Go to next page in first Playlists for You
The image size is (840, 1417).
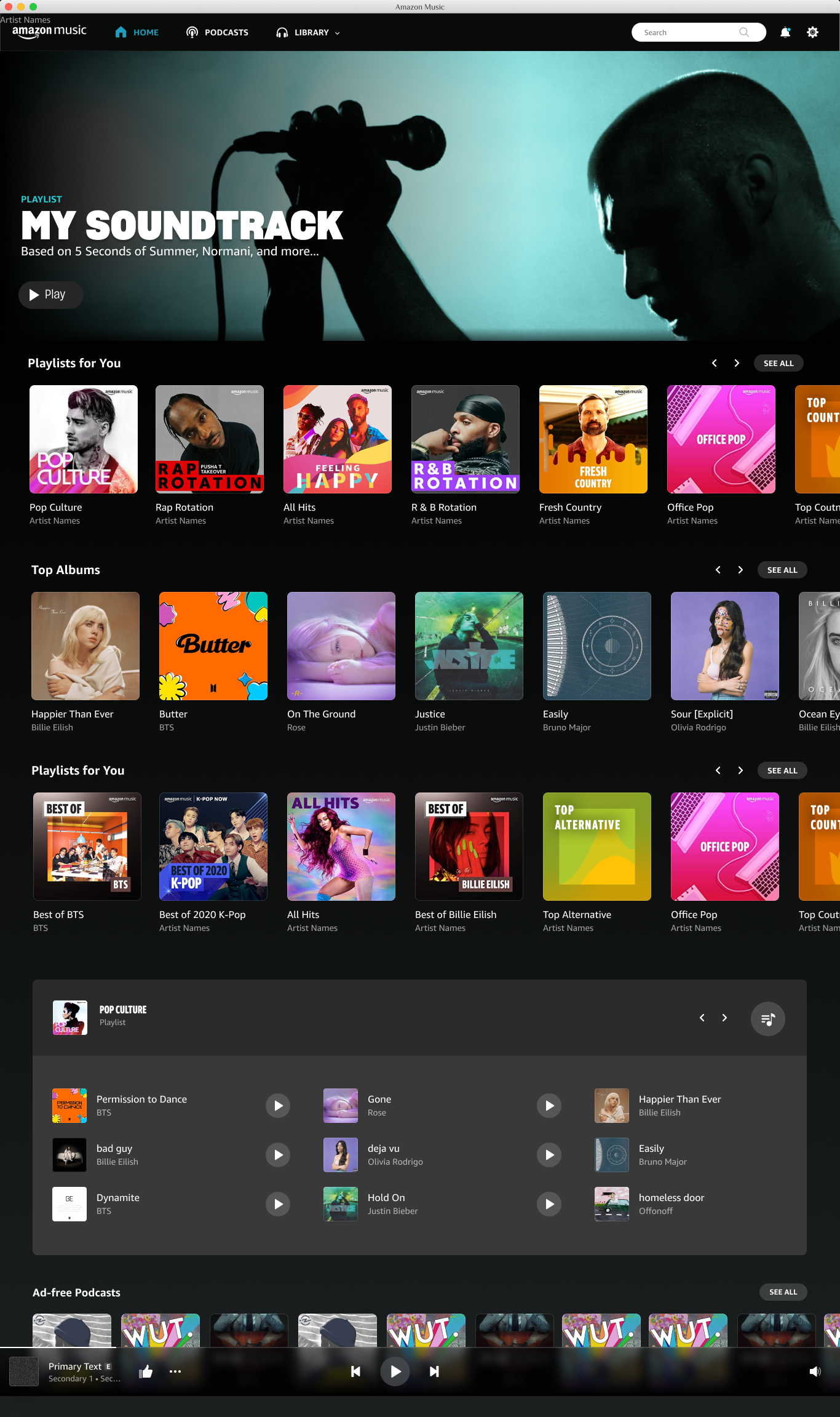[737, 363]
